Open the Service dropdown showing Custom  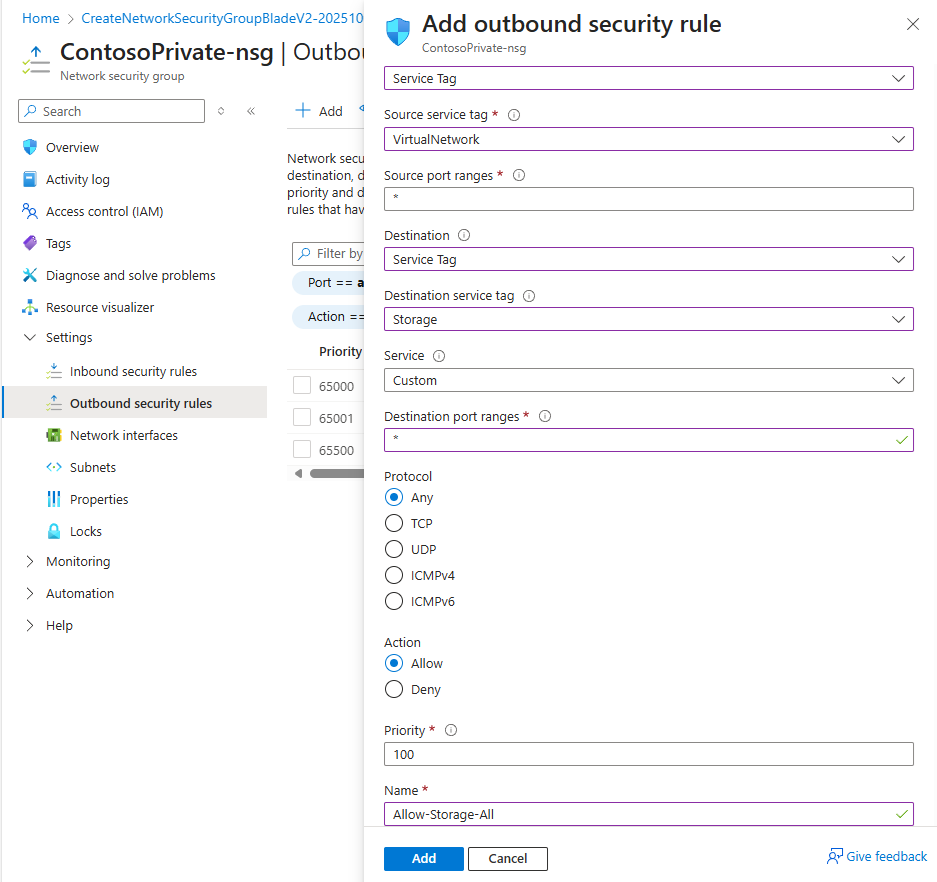(648, 380)
